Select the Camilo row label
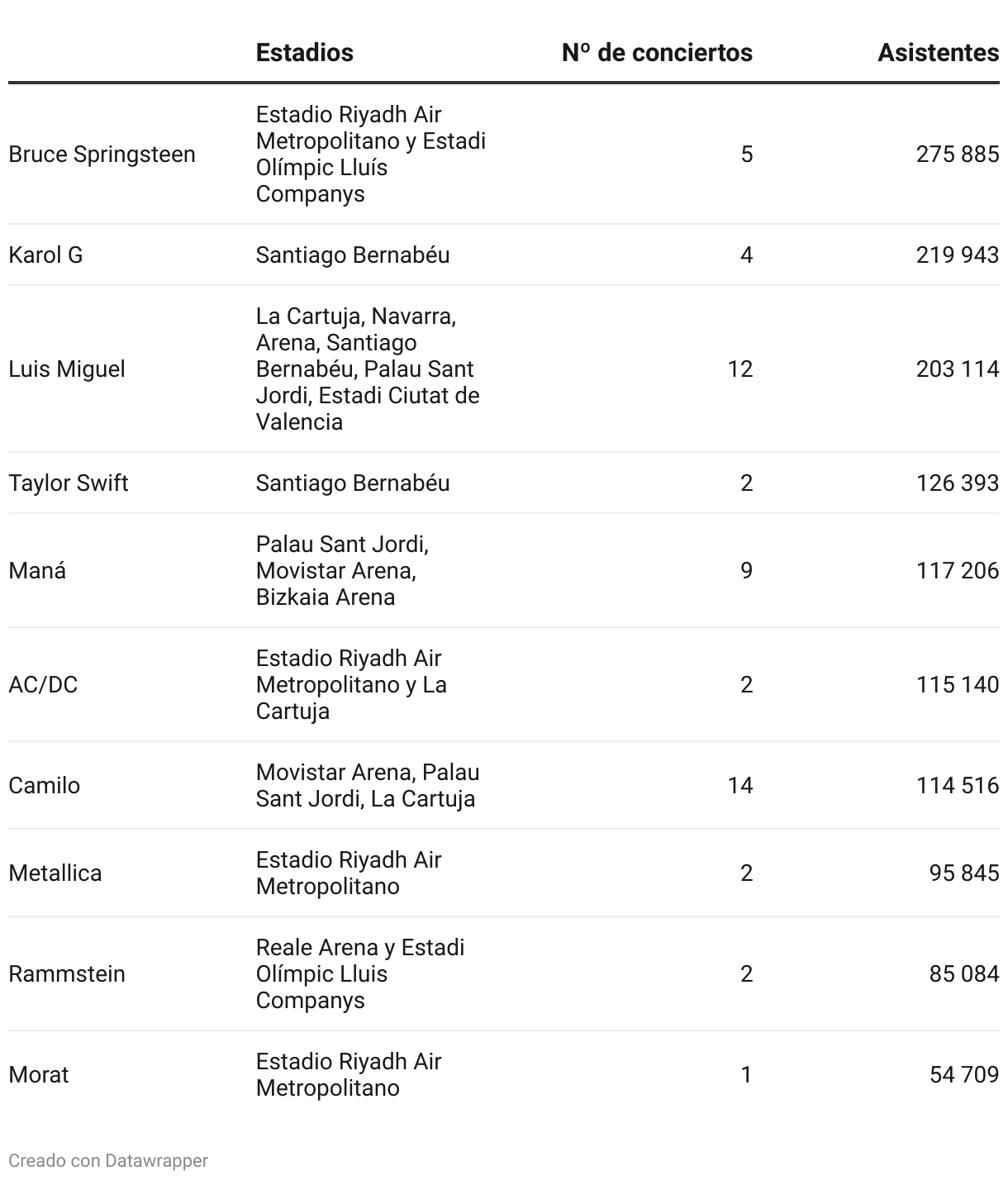 (45, 786)
